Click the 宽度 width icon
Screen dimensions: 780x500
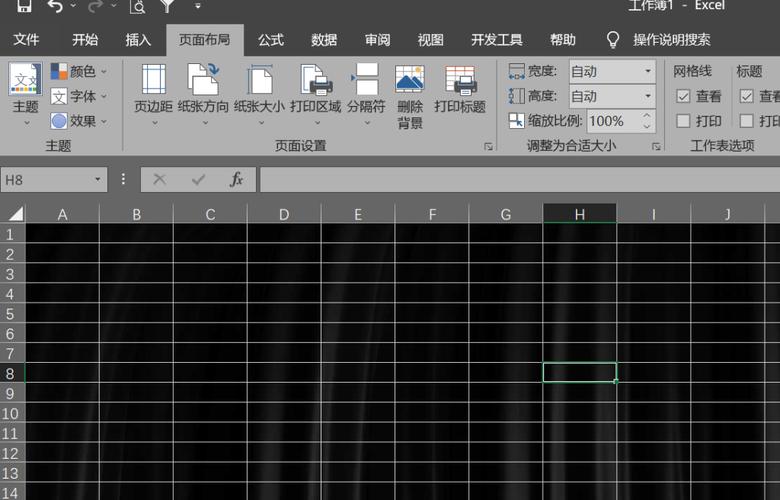point(516,71)
